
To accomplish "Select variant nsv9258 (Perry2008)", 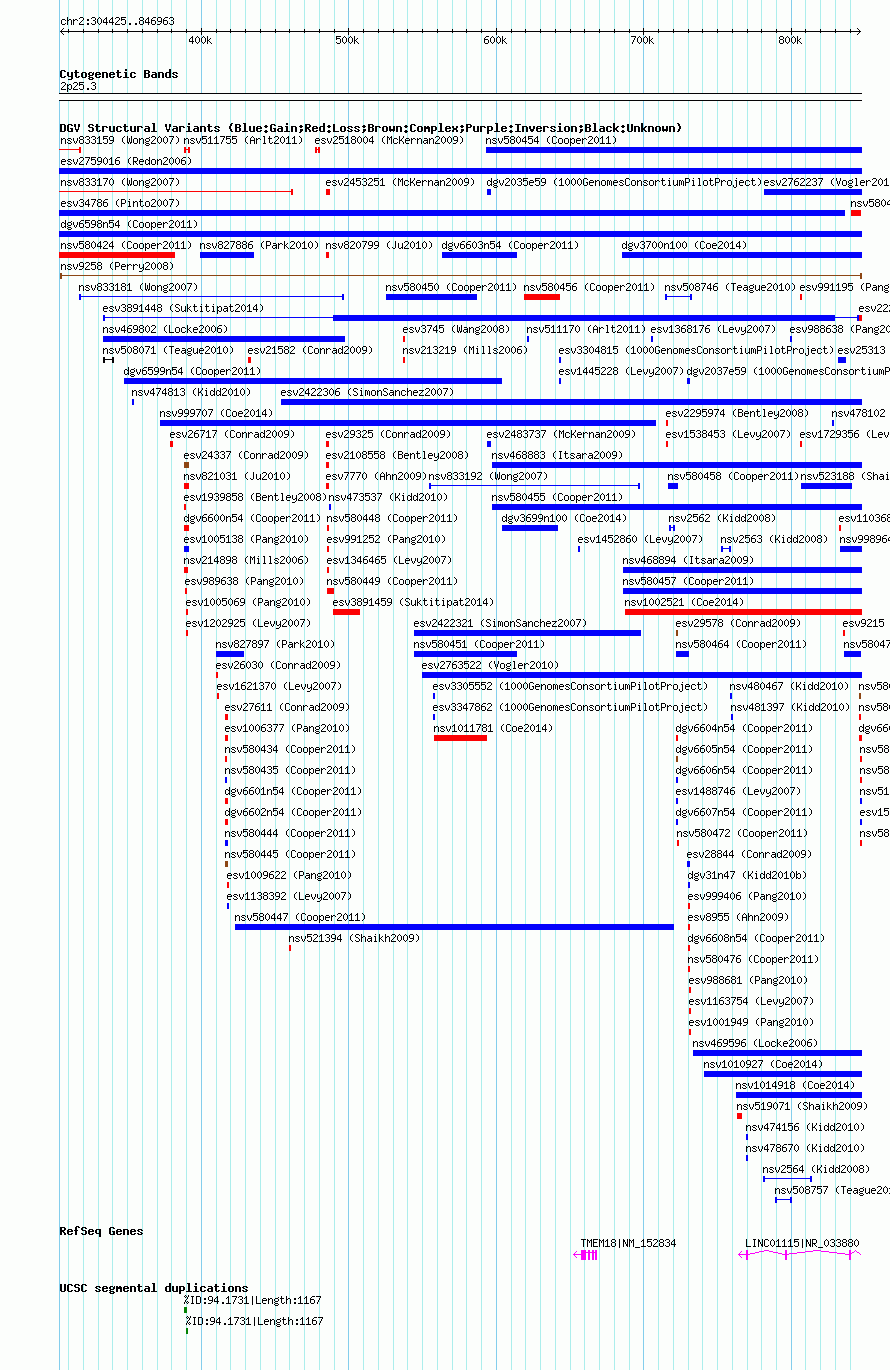I will (x=460, y=276).
